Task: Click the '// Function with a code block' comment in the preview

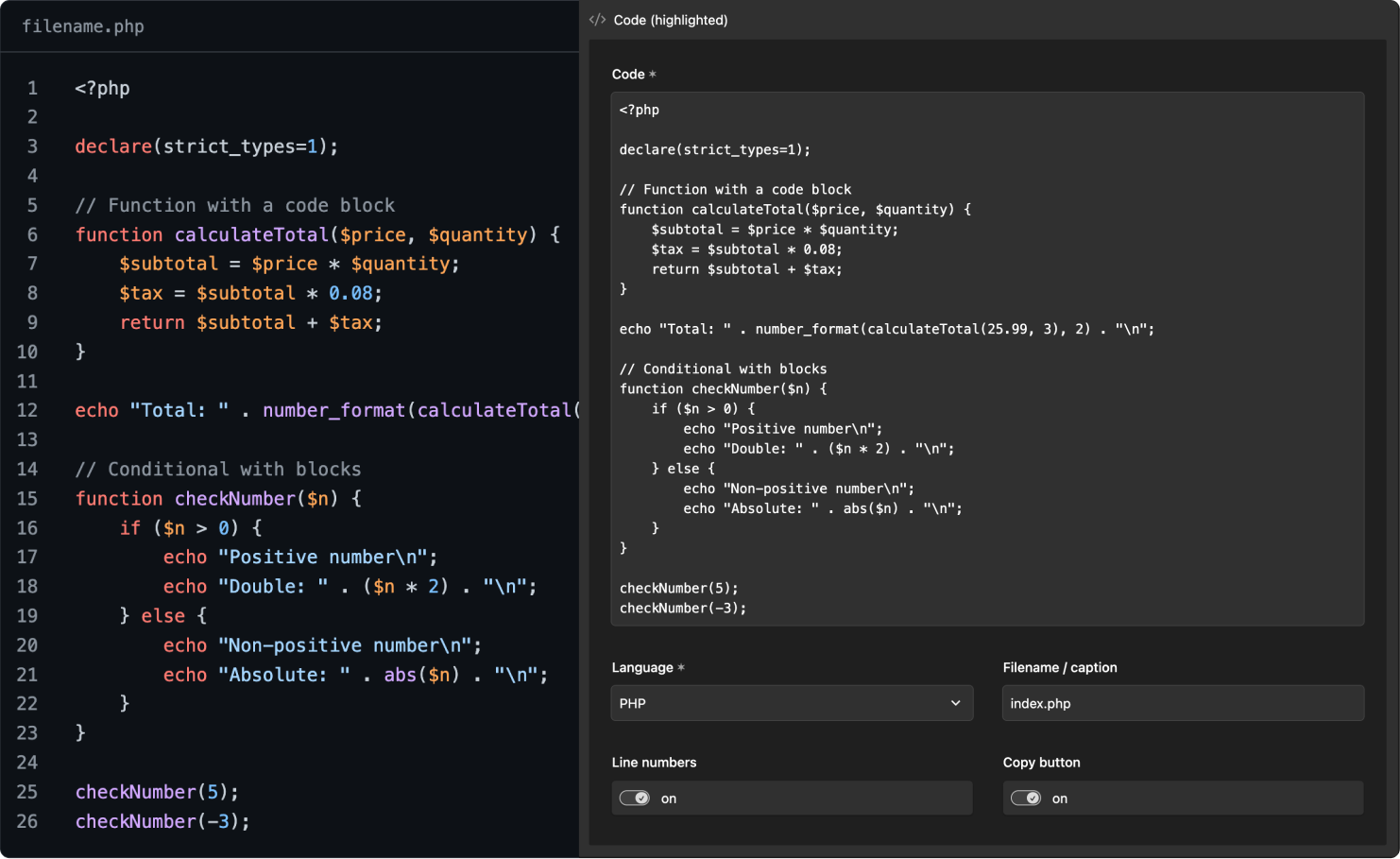Action: 234,205
